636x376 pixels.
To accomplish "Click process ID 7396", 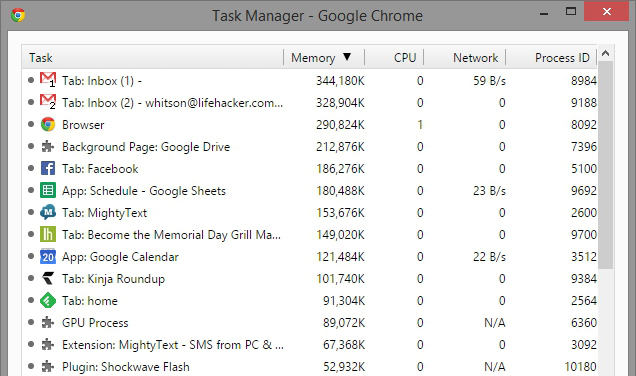I will click(x=584, y=146).
